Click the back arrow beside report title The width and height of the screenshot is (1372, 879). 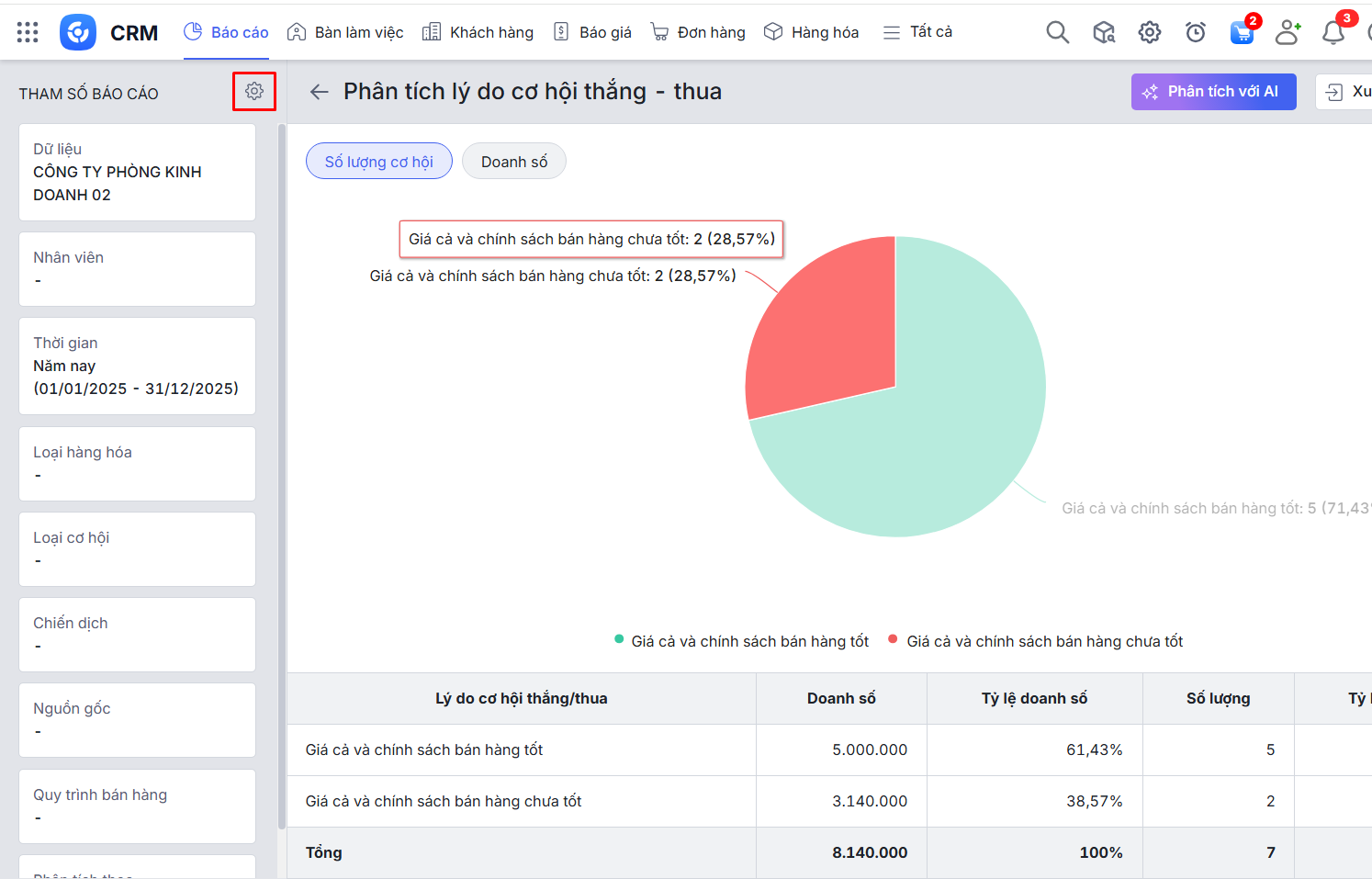pyautogui.click(x=319, y=92)
